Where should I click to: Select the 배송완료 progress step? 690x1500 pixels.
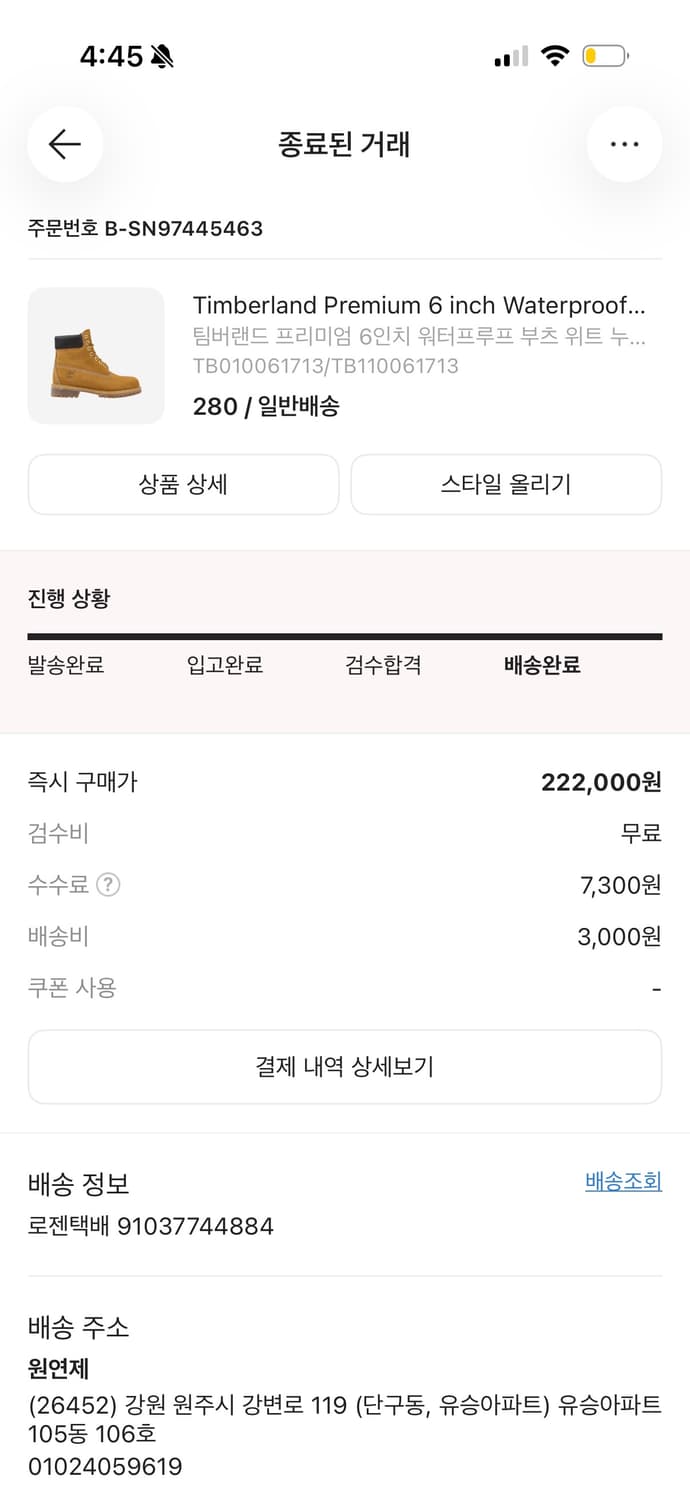539,665
